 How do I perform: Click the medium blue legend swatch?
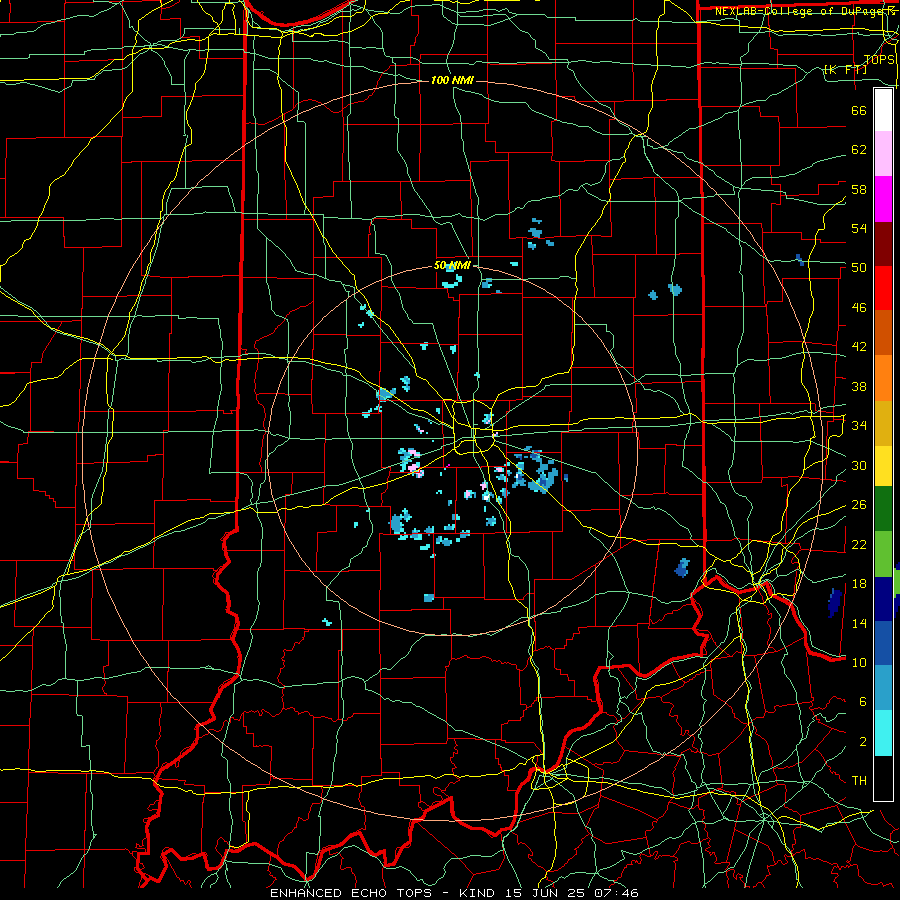883,643
